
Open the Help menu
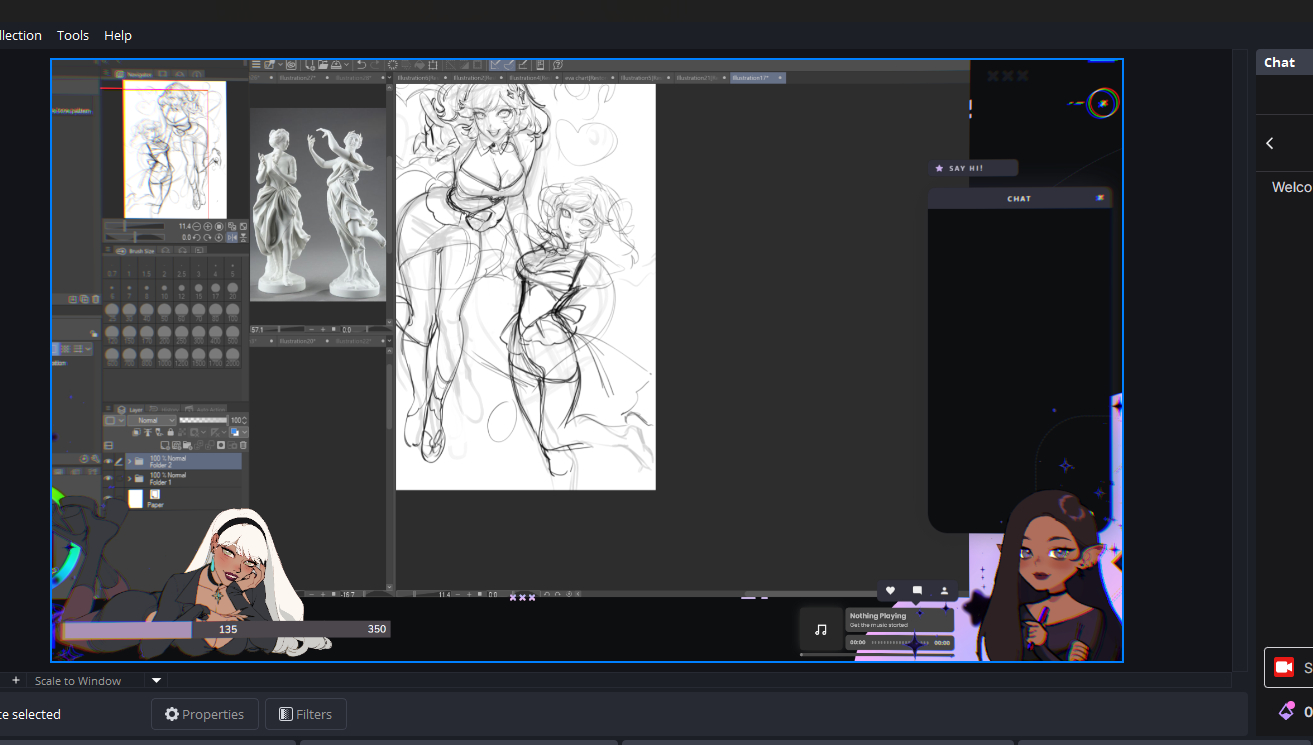click(118, 35)
